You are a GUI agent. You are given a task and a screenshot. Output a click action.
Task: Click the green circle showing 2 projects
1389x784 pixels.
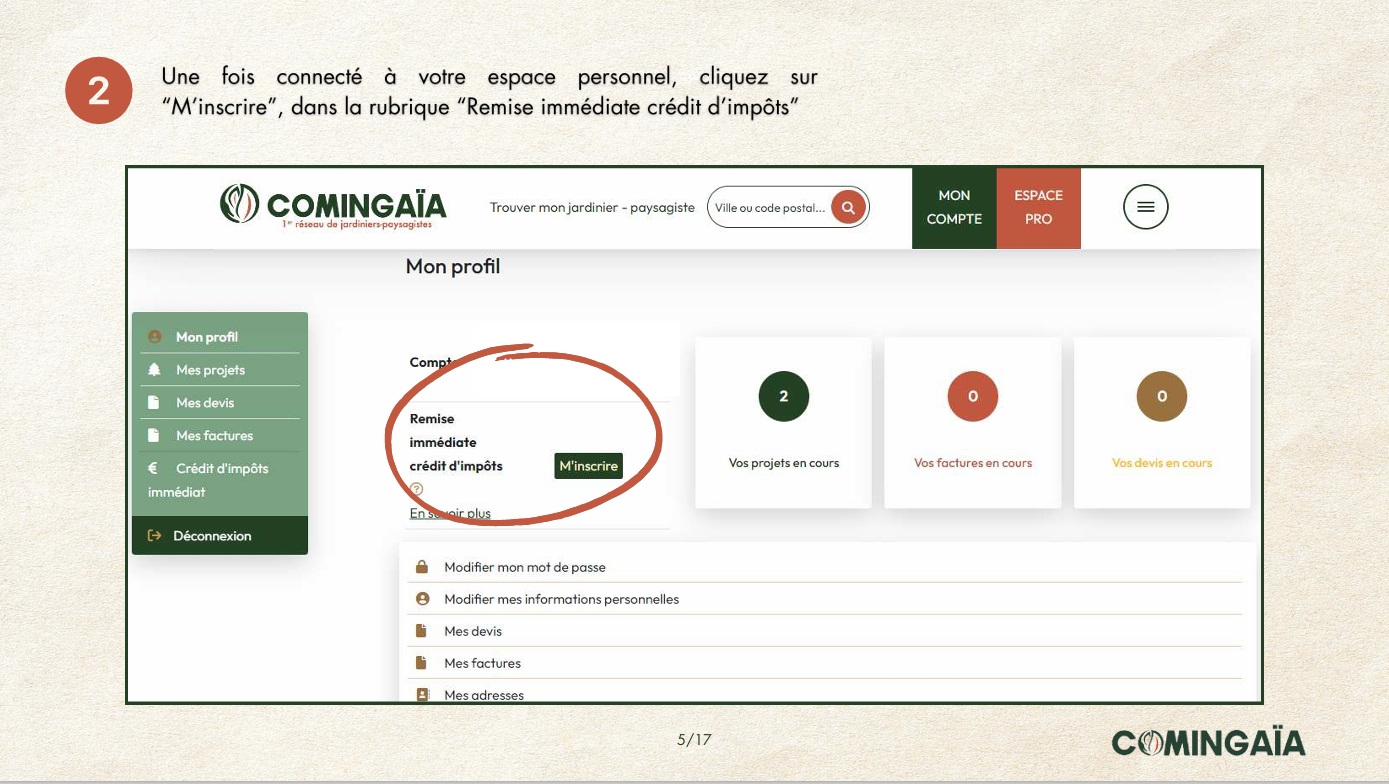[783, 396]
